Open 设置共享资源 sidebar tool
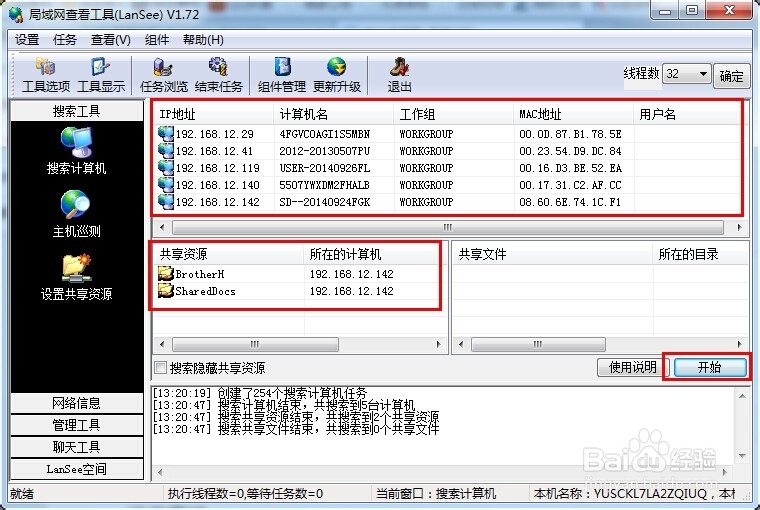This screenshot has height=510, width=760. point(76,277)
